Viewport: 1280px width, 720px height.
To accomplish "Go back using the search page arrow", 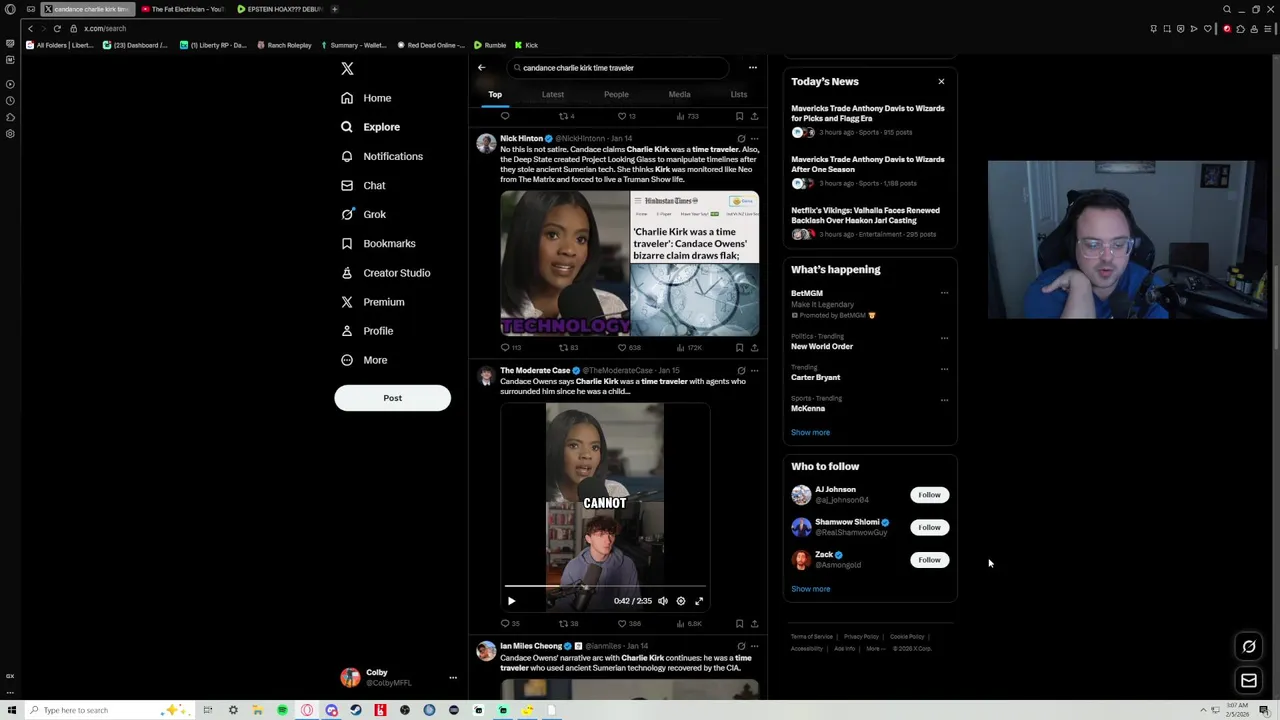I will 481,68.
